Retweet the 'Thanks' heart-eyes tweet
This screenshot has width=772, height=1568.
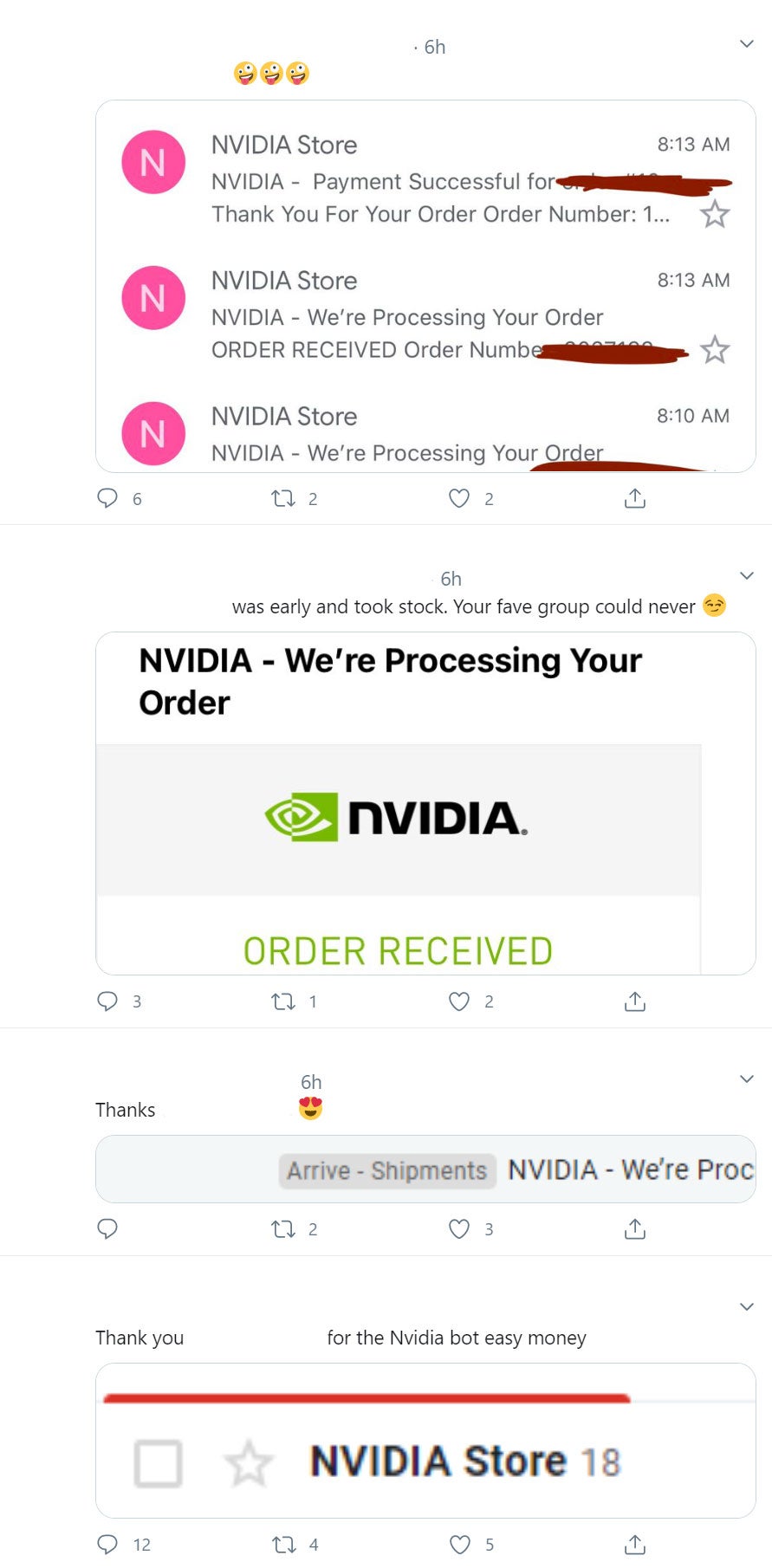283,1228
